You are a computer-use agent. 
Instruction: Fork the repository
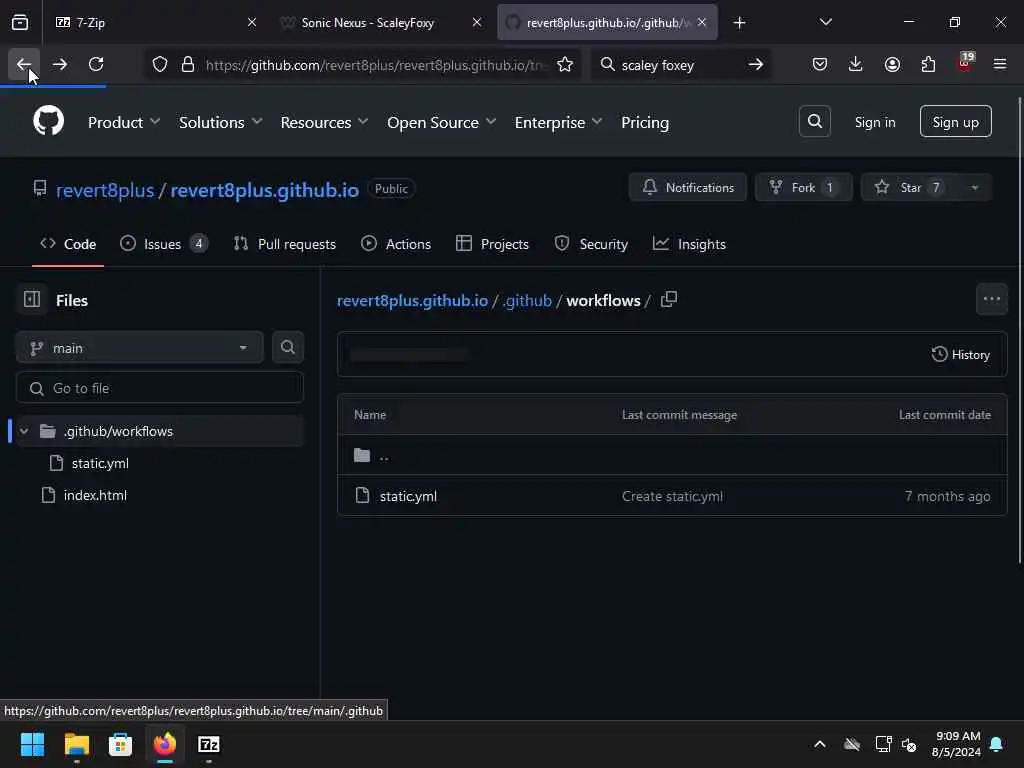point(804,187)
